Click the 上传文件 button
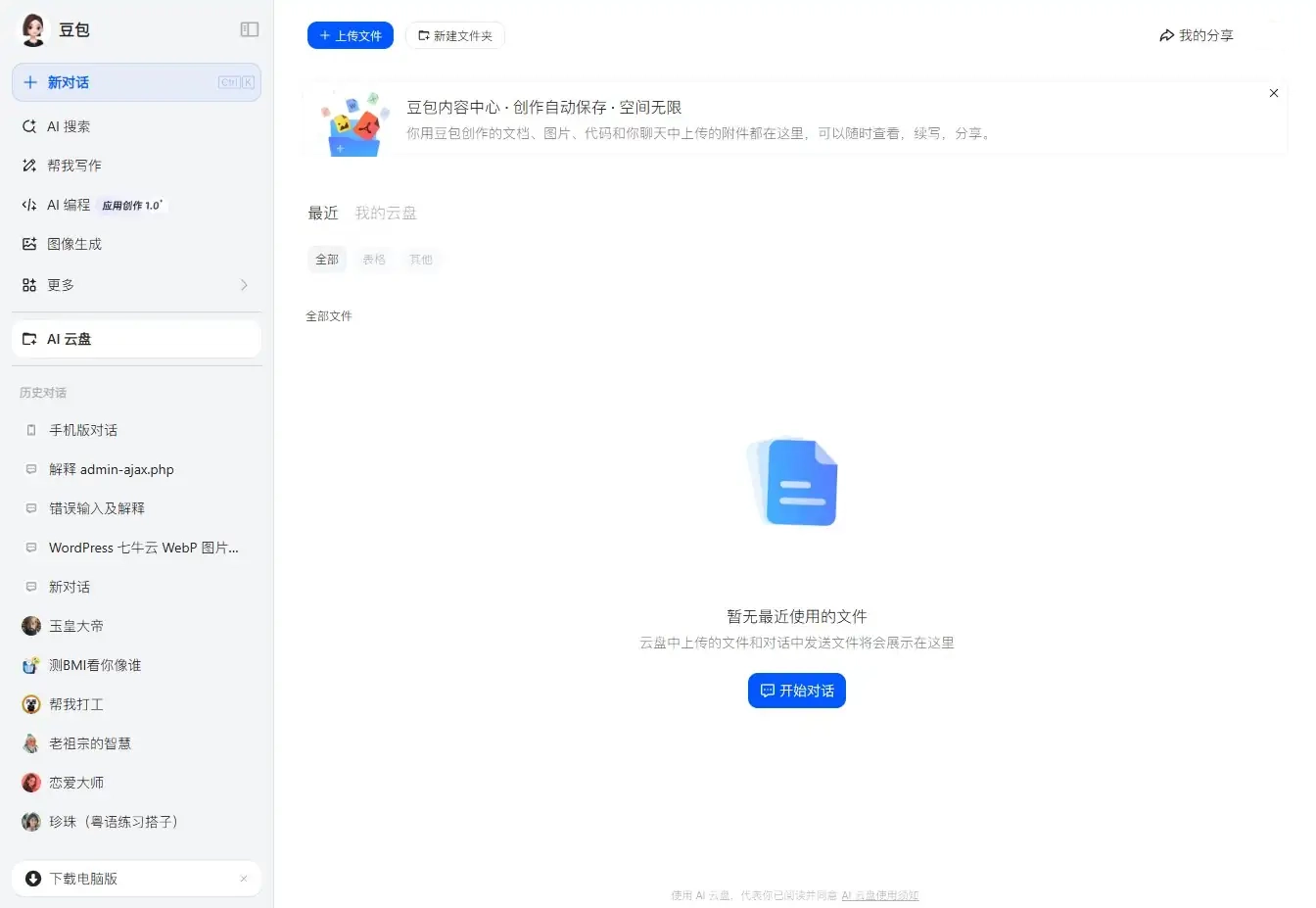The image size is (1316, 908). [x=350, y=35]
